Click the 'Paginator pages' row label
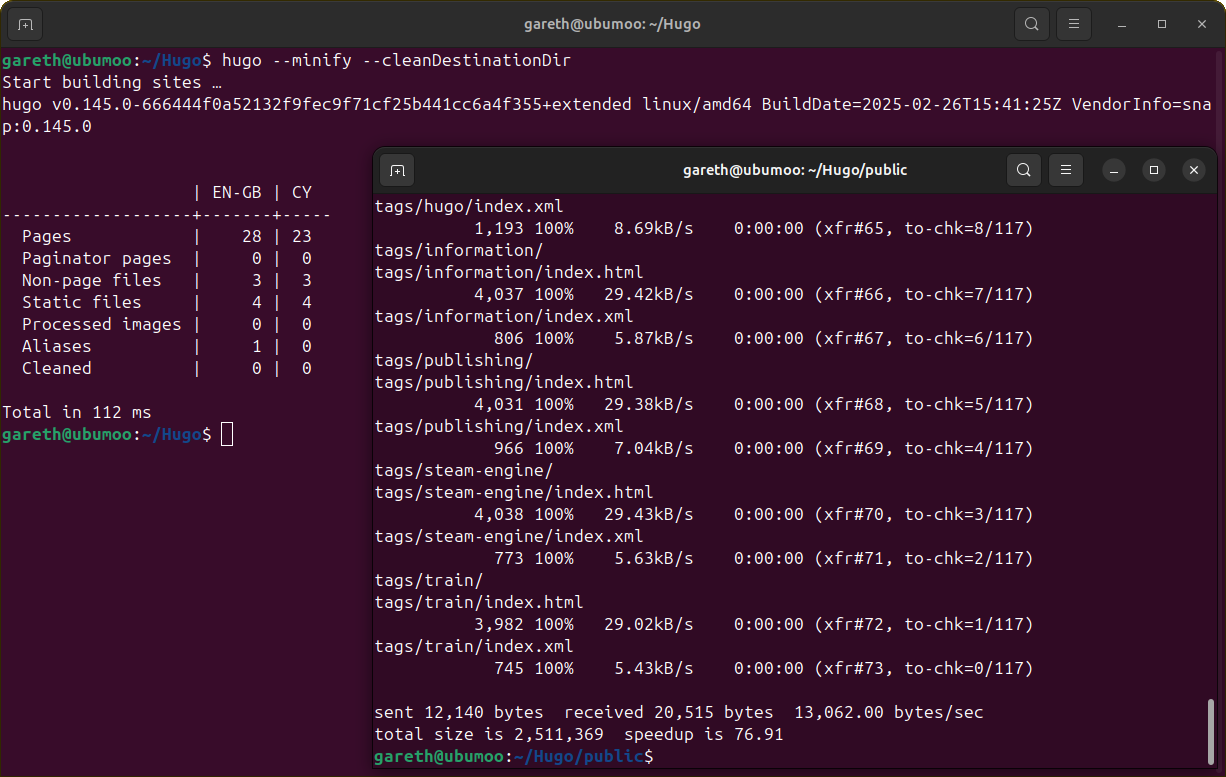The width and height of the screenshot is (1226, 777). click(x=97, y=258)
